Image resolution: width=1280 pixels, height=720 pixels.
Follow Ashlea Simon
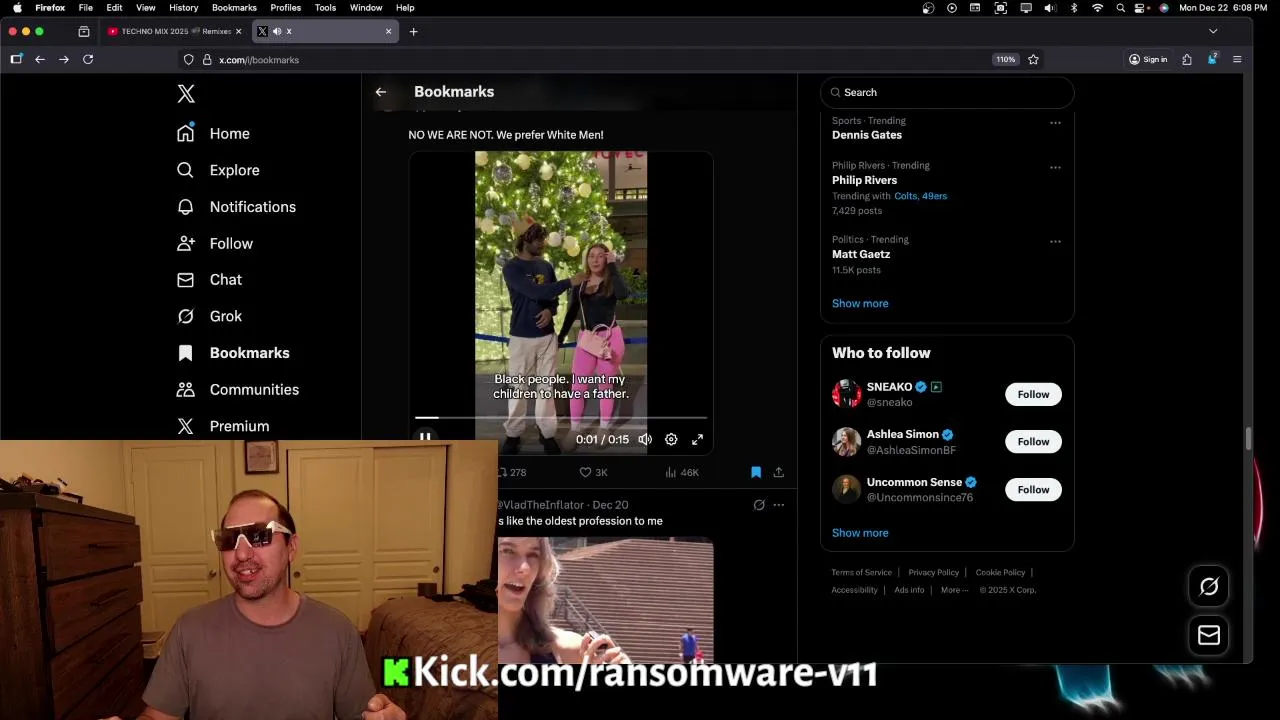coord(1033,442)
